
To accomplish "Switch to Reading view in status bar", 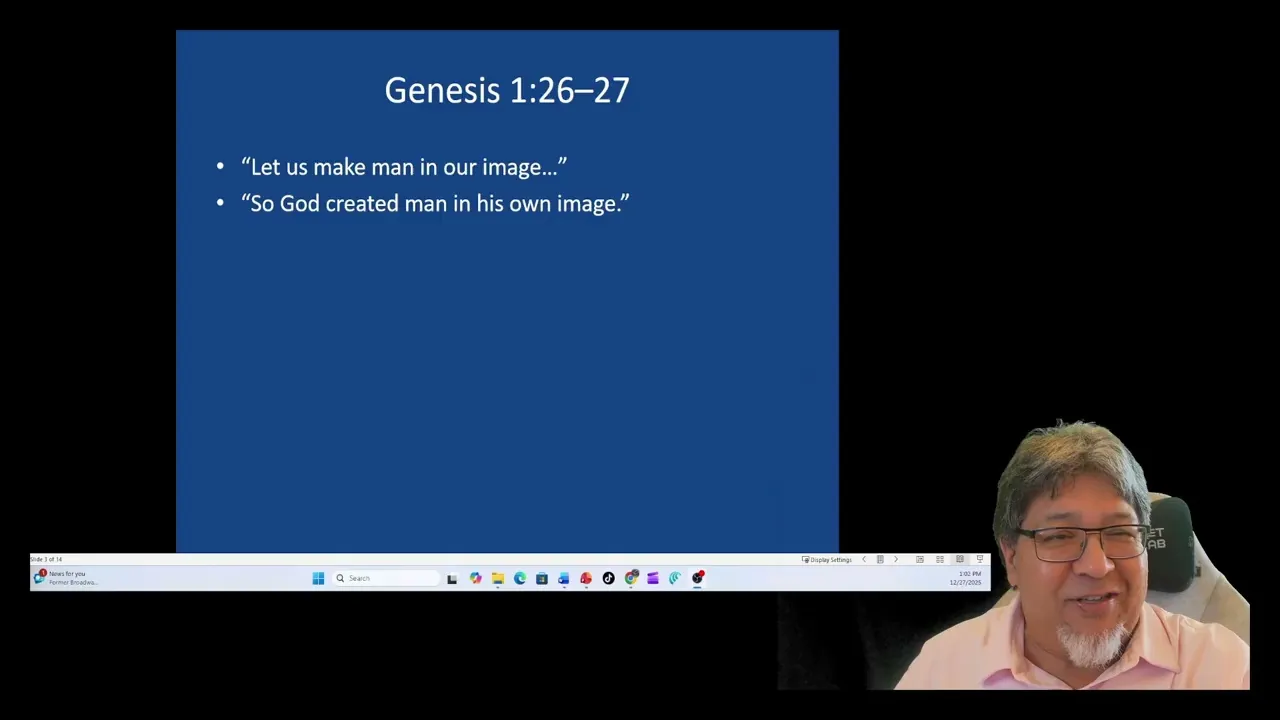I will coord(960,560).
